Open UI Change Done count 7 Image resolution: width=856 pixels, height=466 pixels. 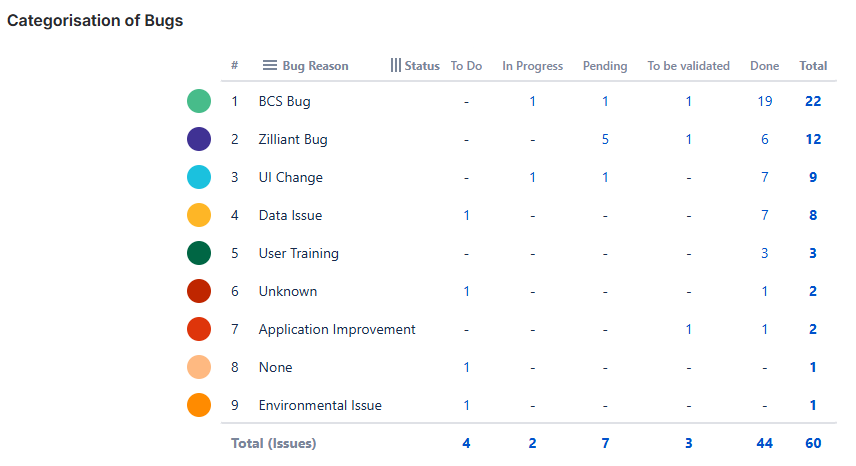click(x=764, y=177)
